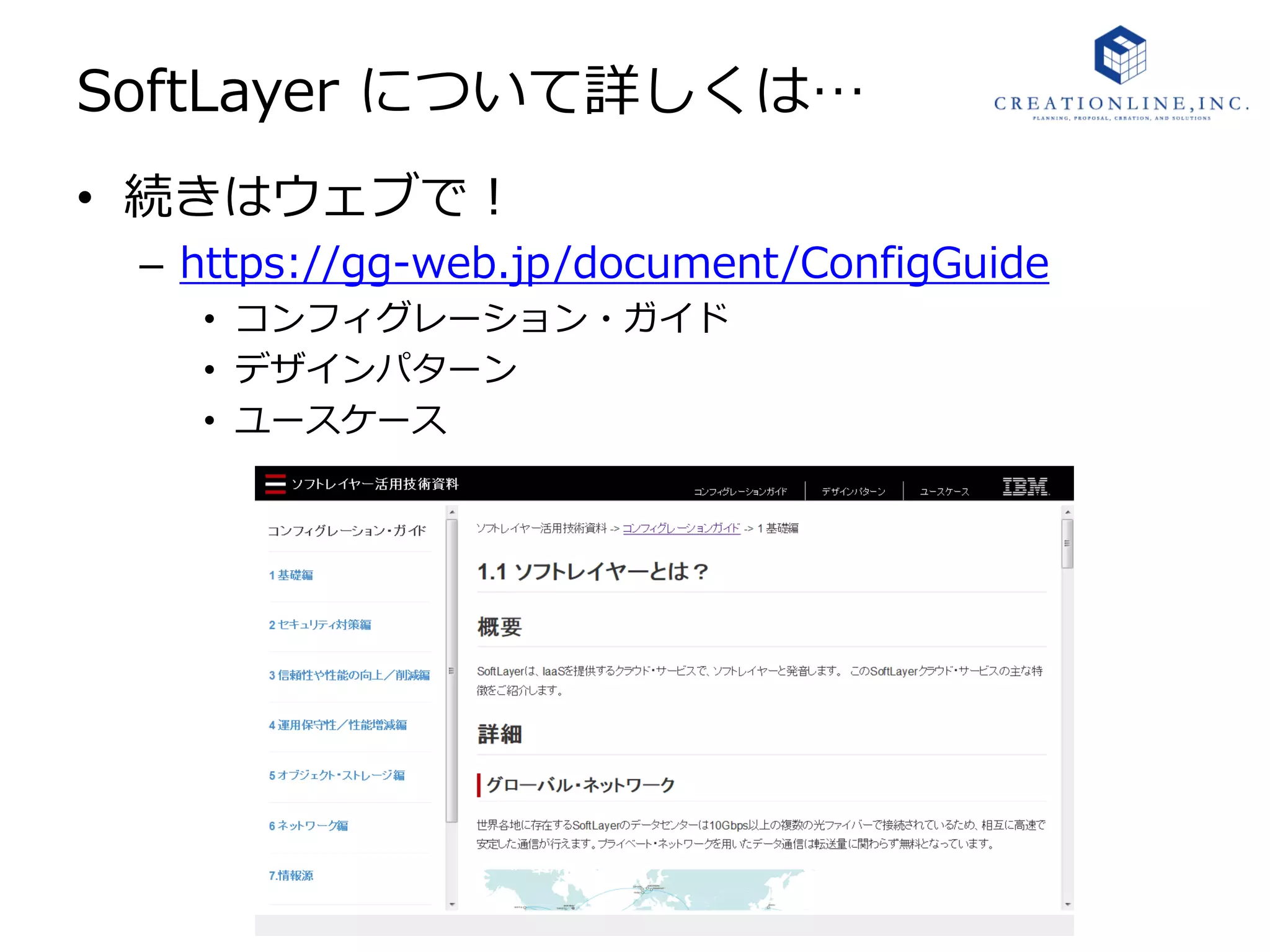Select sidebar title コンフィグレーション・ガイド
The height and width of the screenshot is (952, 1270).
(x=347, y=531)
